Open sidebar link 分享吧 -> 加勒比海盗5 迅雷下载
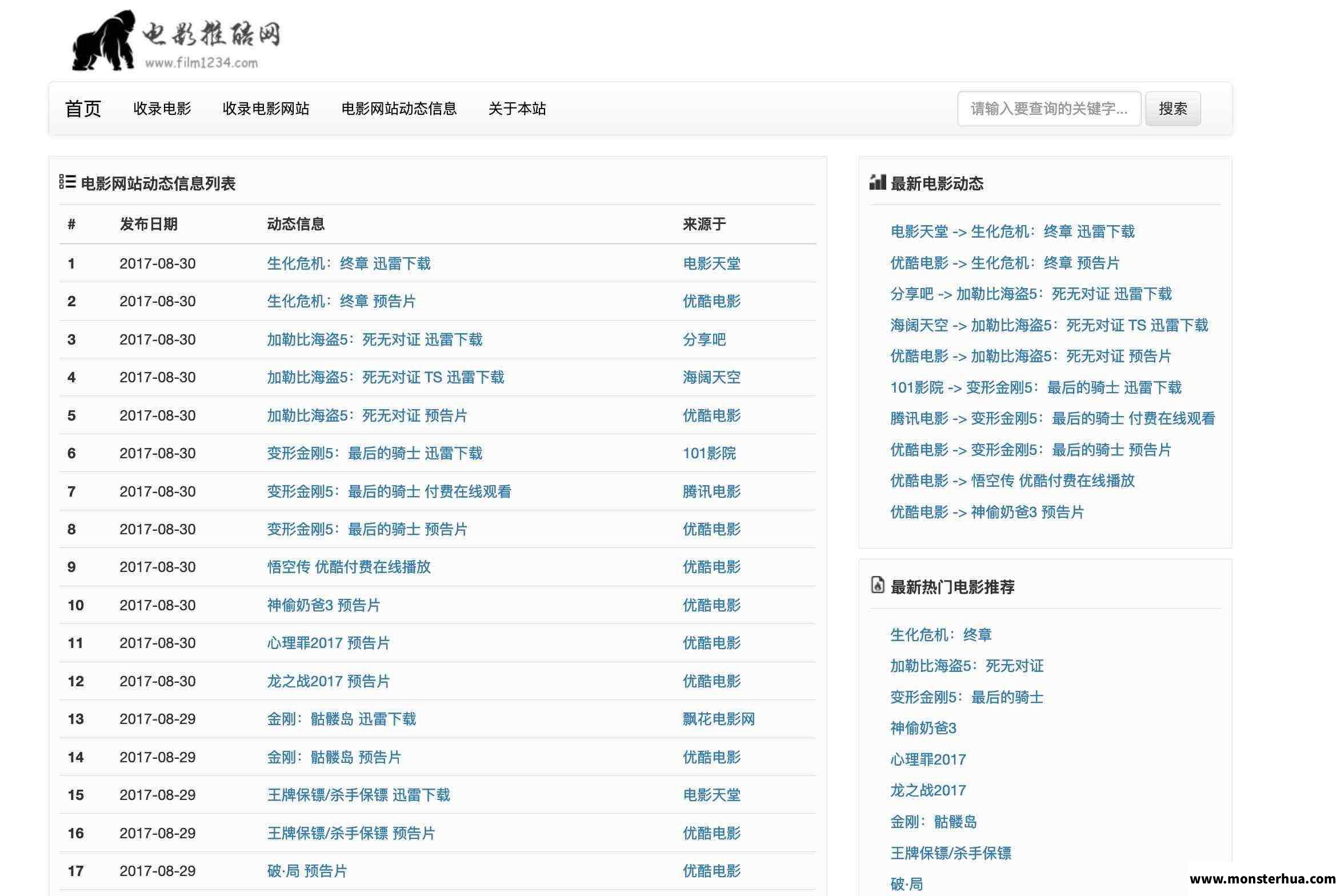 click(1031, 294)
